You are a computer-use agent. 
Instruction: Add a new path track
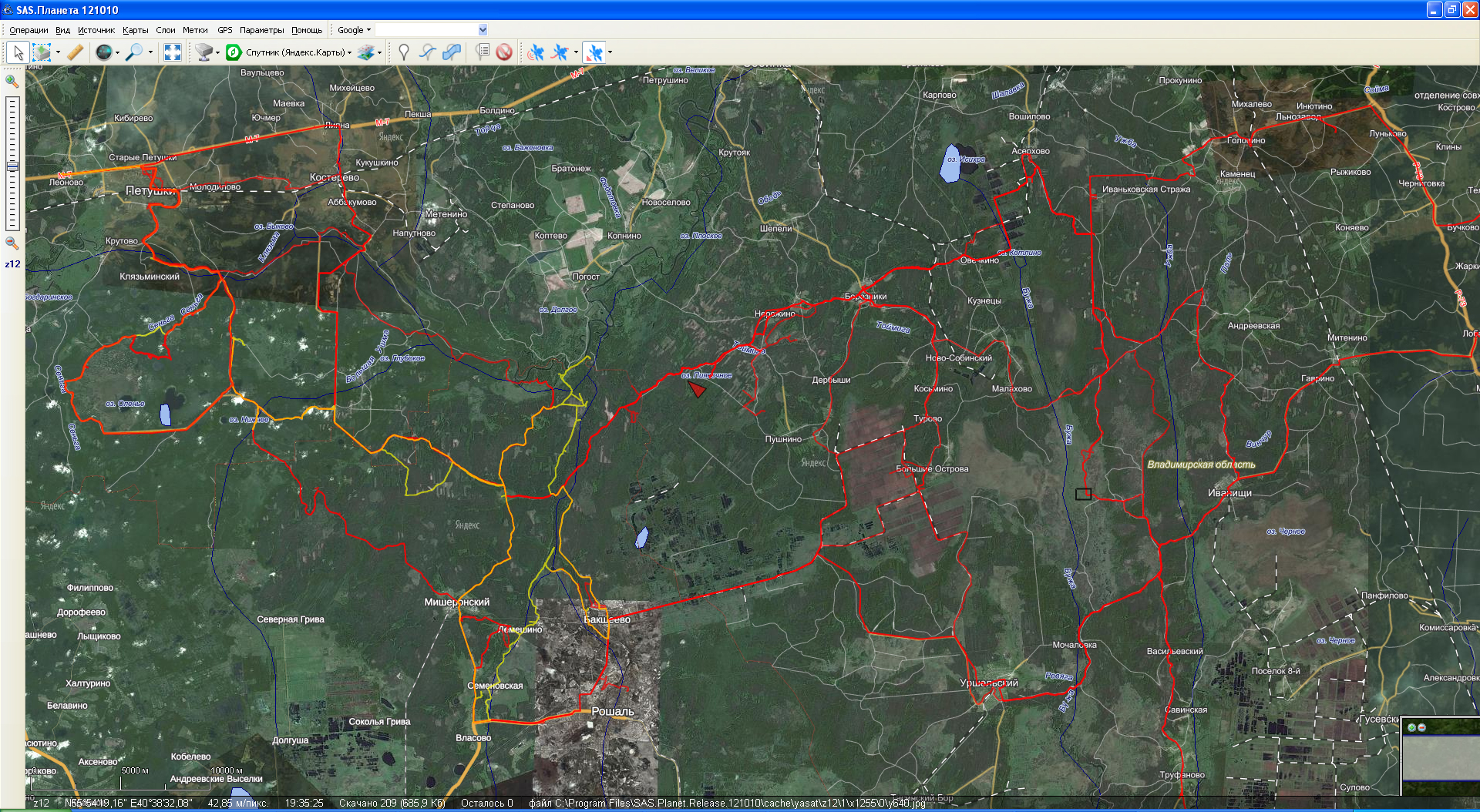point(427,52)
